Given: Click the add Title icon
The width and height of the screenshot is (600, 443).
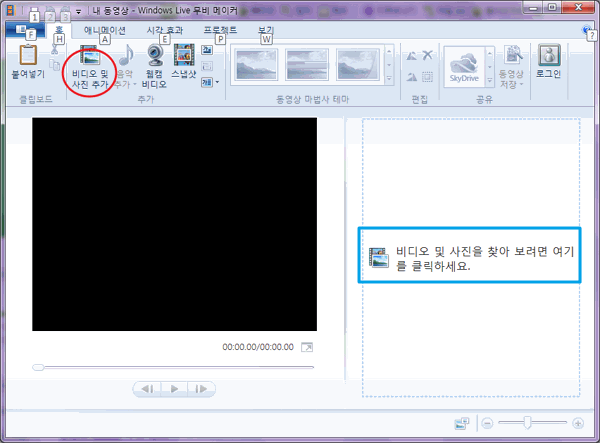Looking at the screenshot, I should point(207,50).
